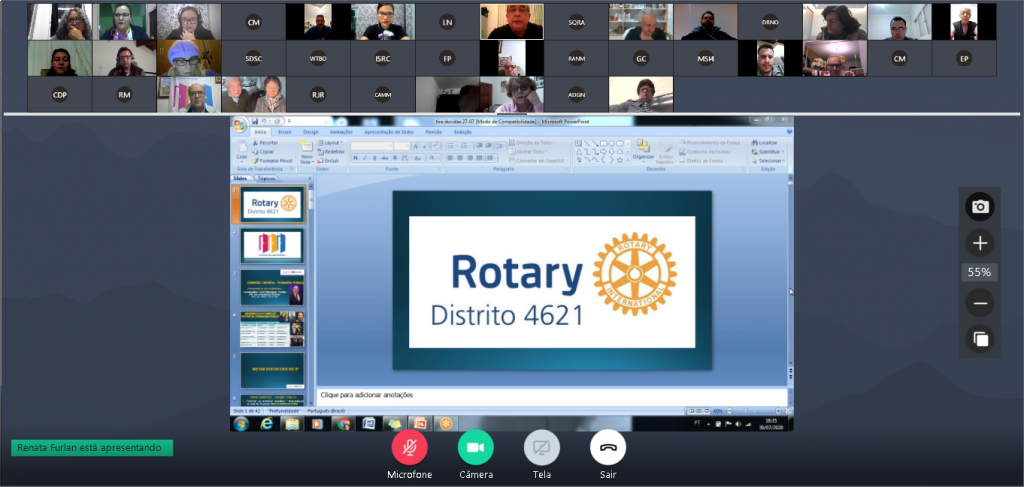Zoom in with the plus icon

[x=980, y=243]
